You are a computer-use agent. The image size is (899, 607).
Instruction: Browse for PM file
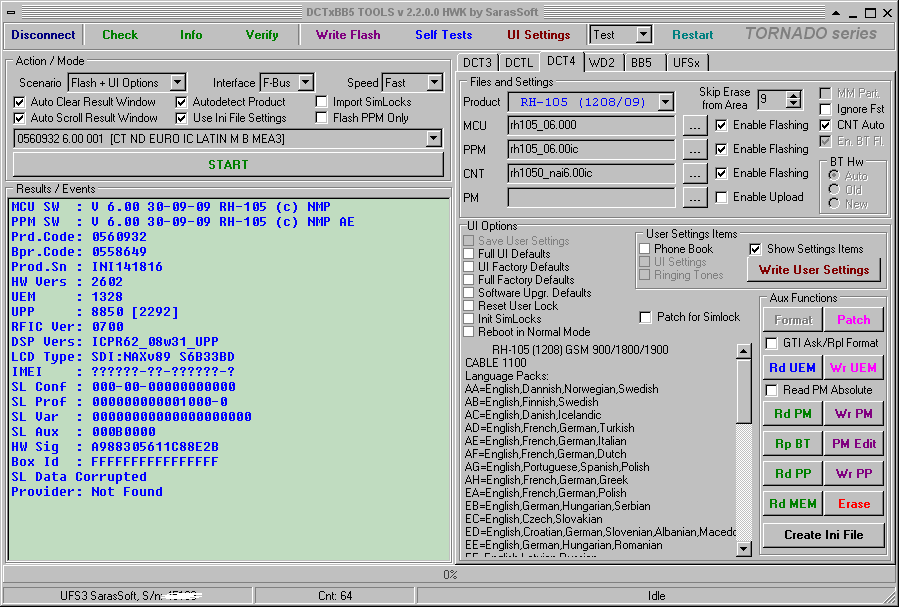click(695, 198)
